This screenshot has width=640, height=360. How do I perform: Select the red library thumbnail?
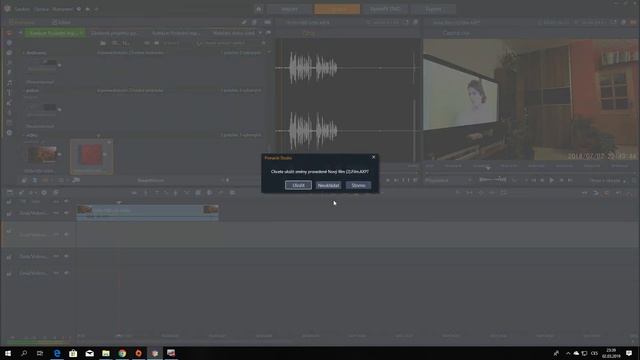point(91,156)
